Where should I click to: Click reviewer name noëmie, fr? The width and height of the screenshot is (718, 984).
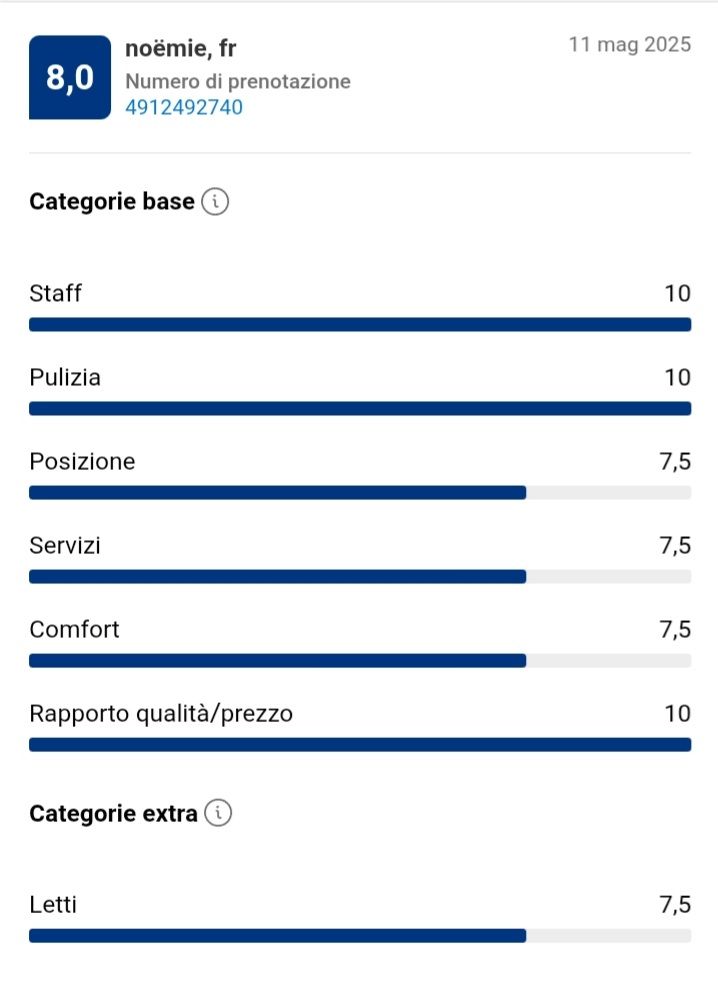181,48
